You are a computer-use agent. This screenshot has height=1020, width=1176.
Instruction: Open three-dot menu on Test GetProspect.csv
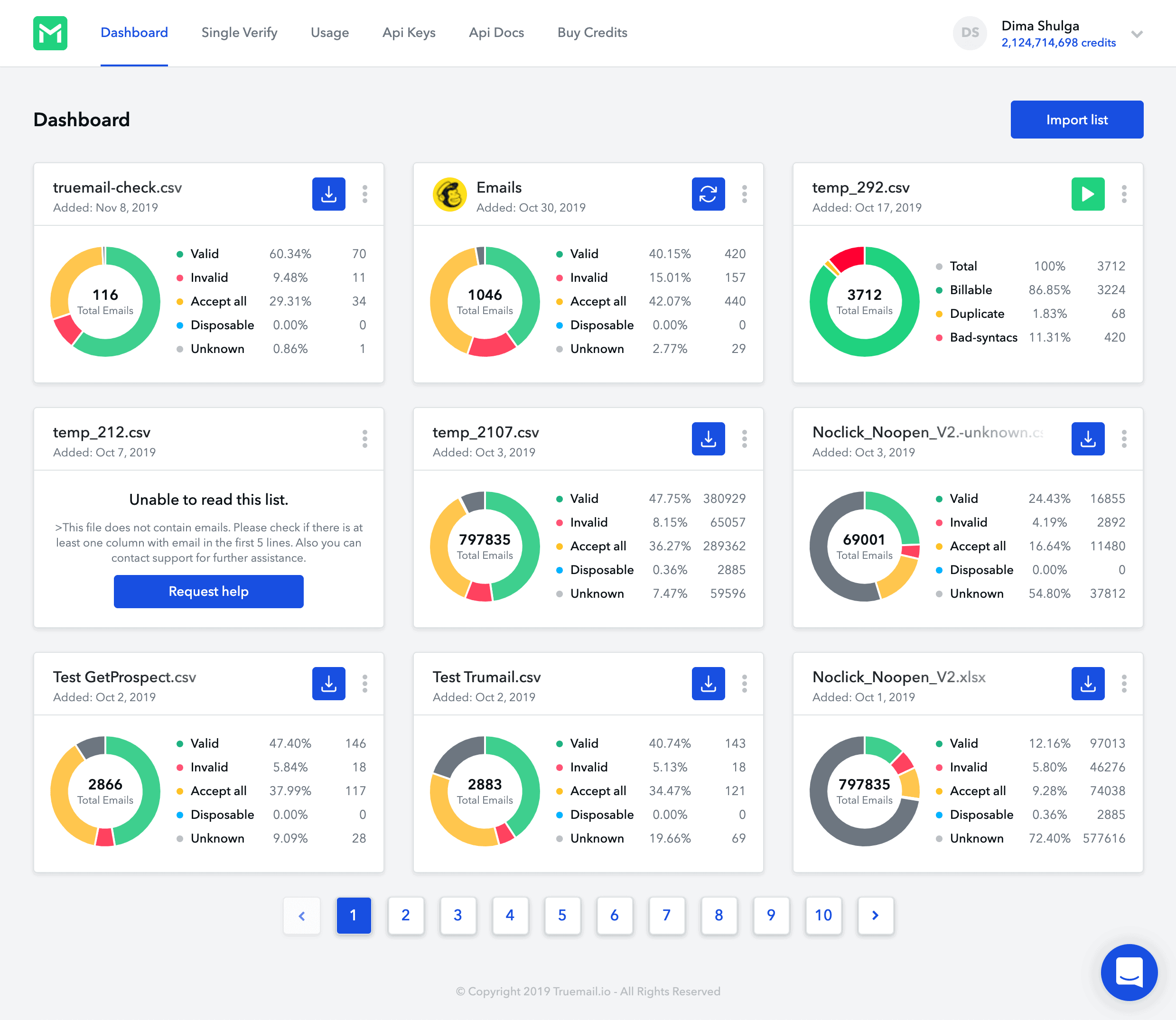(364, 684)
